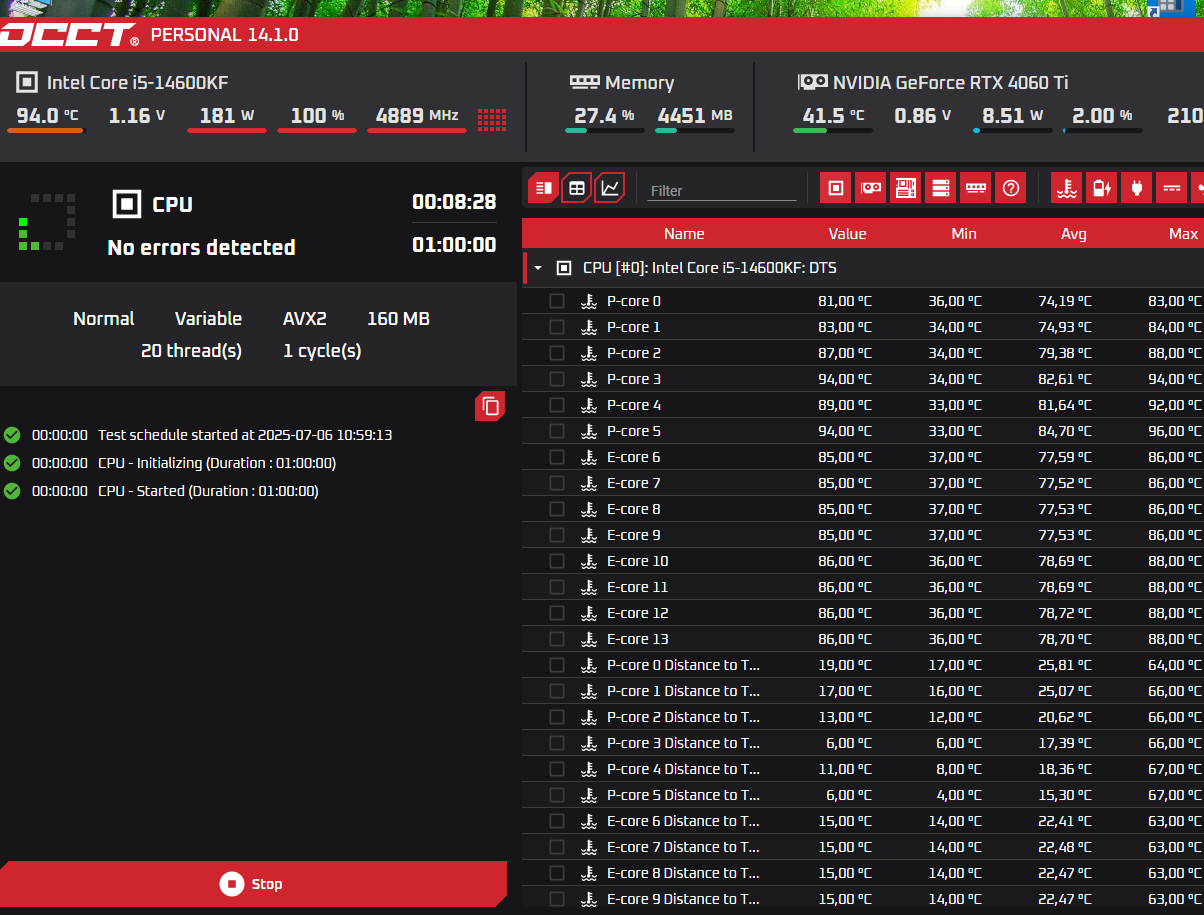
Task: Click the No errors detected status
Action: pyautogui.click(x=201, y=247)
